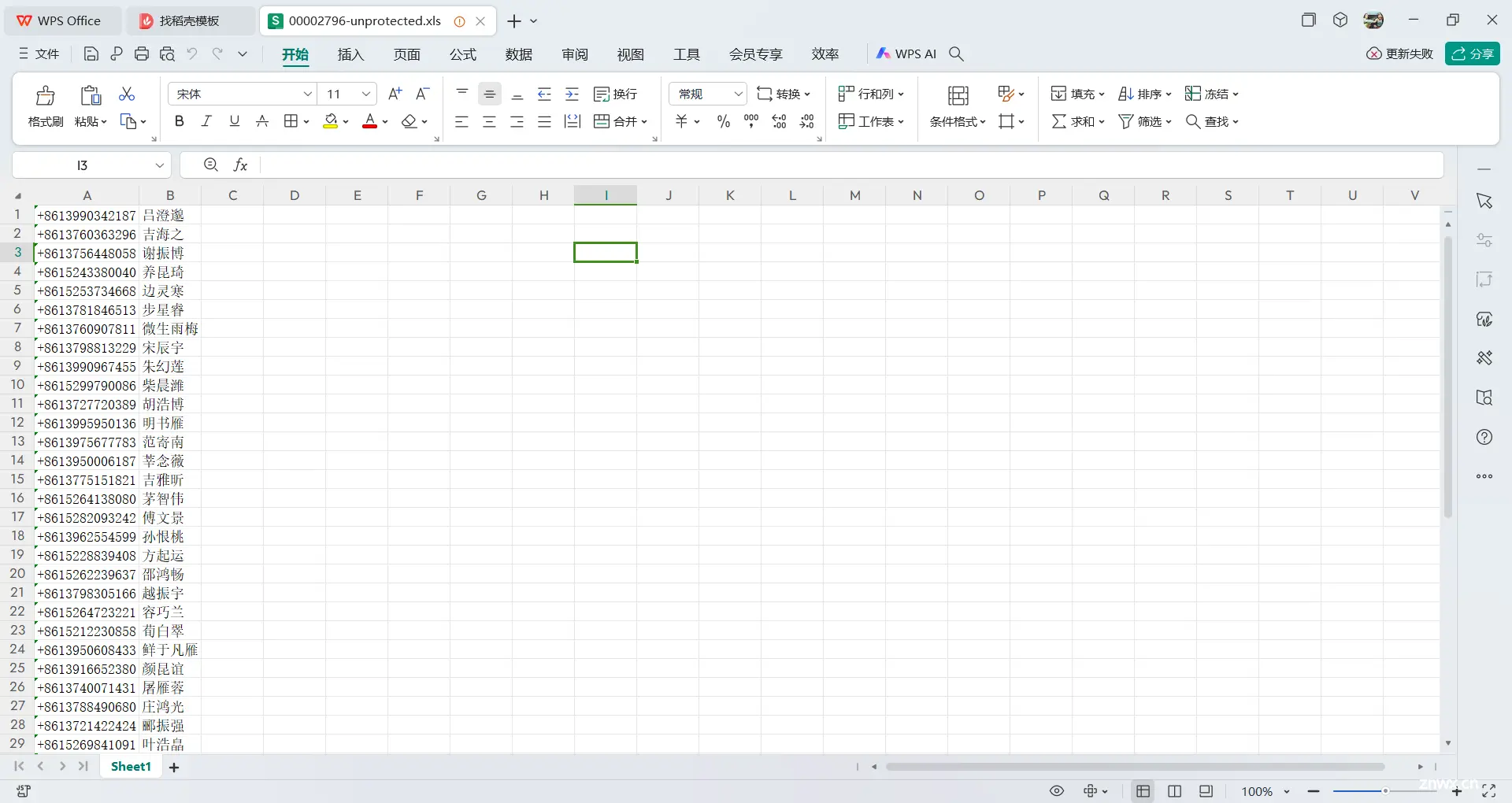Apply strikethrough formatting icon
The height and width of the screenshot is (803, 1512).
point(262,121)
